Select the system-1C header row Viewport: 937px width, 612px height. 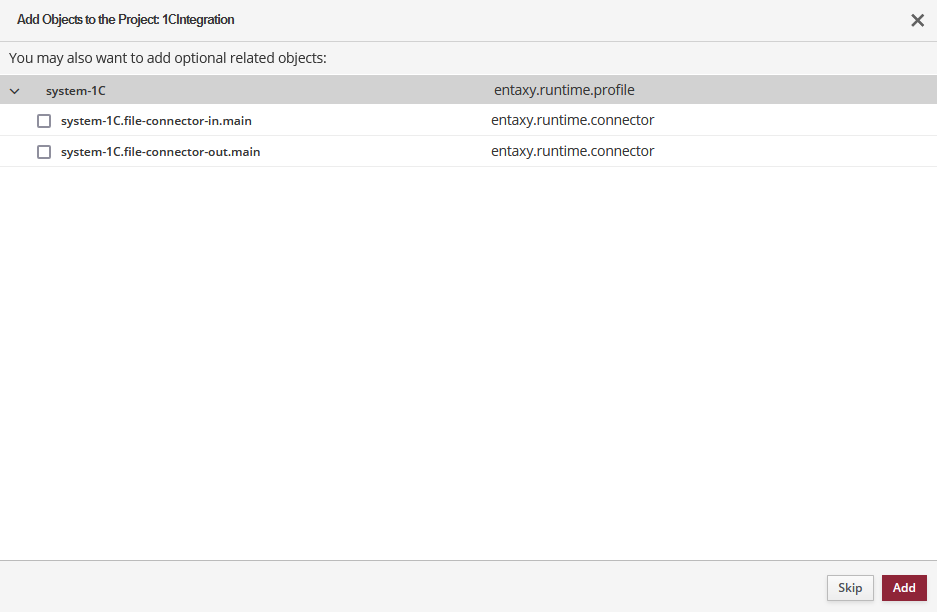[x=300, y=90]
